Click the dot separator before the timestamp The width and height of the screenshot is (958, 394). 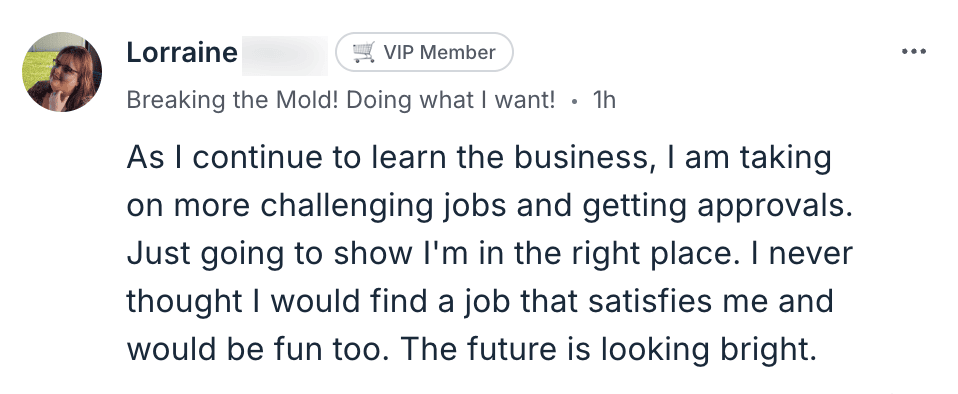coord(574,101)
